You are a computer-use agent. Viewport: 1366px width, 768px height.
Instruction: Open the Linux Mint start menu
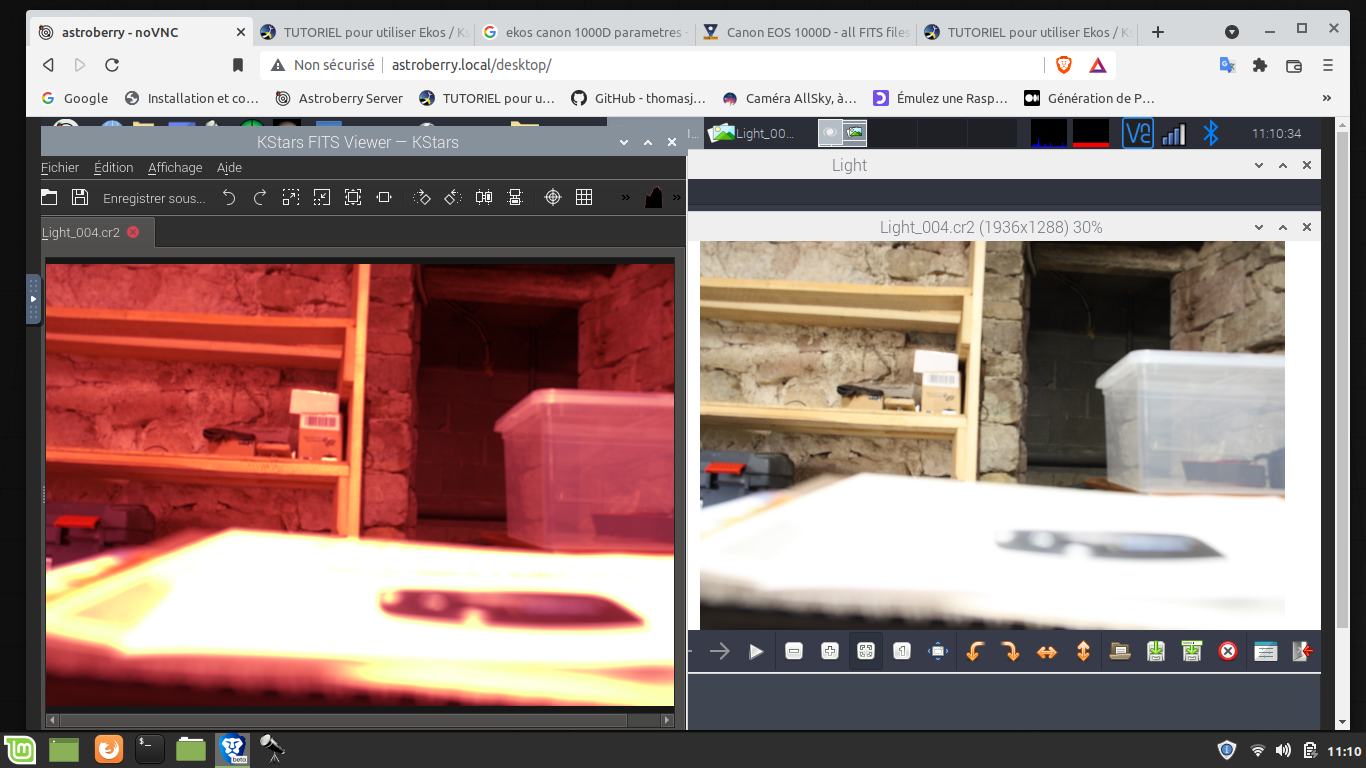(x=20, y=749)
